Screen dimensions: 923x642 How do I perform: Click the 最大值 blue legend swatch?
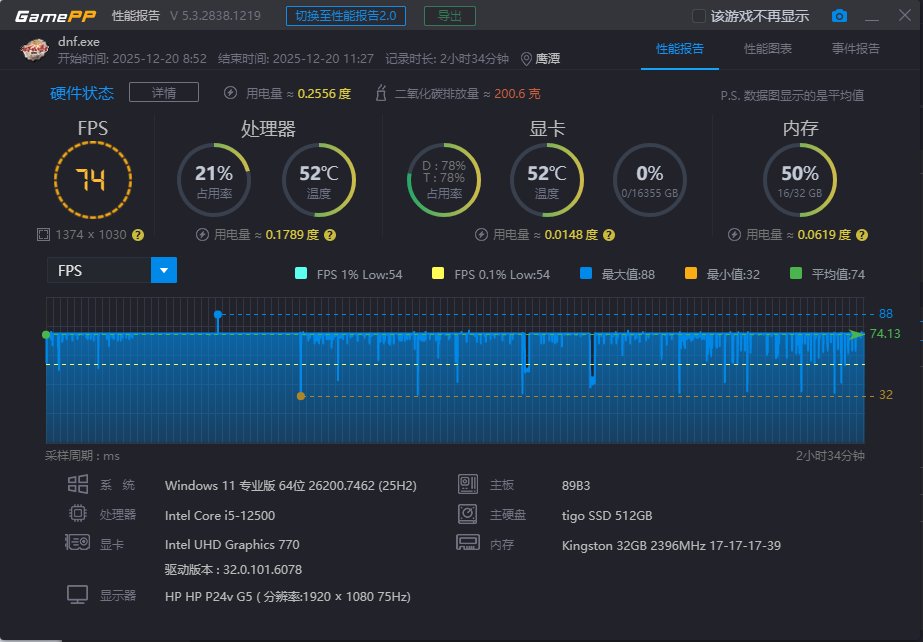pyautogui.click(x=588, y=271)
